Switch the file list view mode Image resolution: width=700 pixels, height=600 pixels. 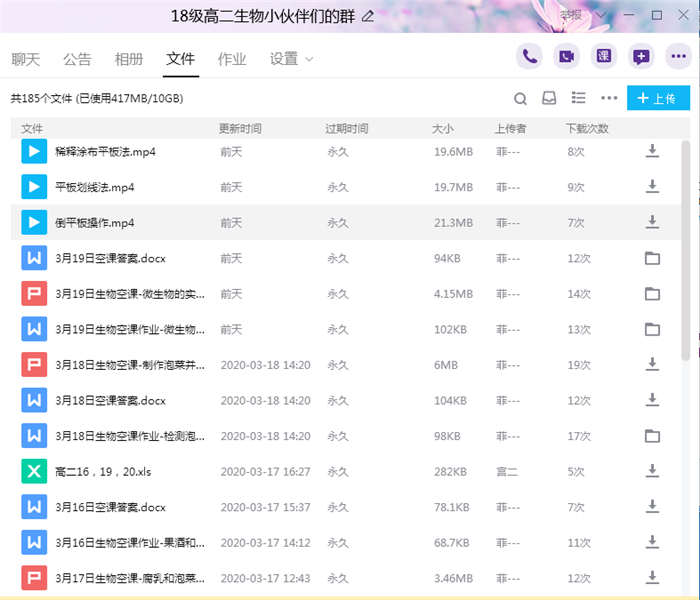point(578,98)
